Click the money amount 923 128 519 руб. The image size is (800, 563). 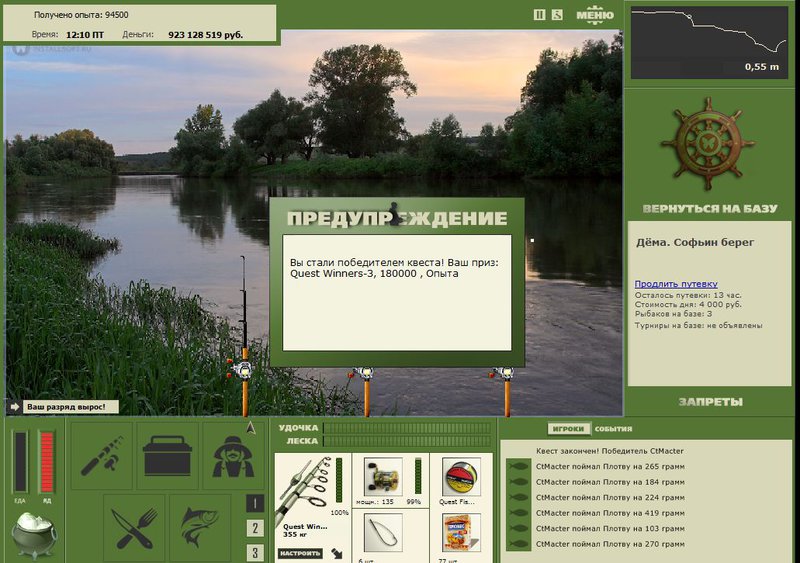click(x=206, y=35)
